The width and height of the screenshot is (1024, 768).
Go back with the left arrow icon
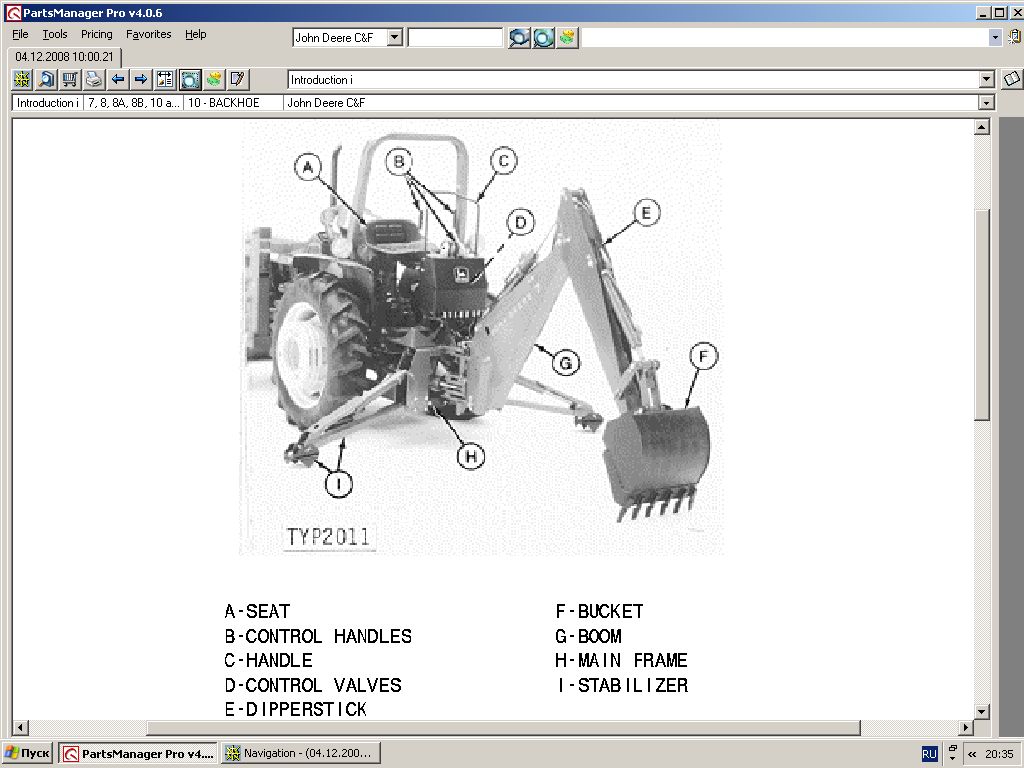coord(118,80)
